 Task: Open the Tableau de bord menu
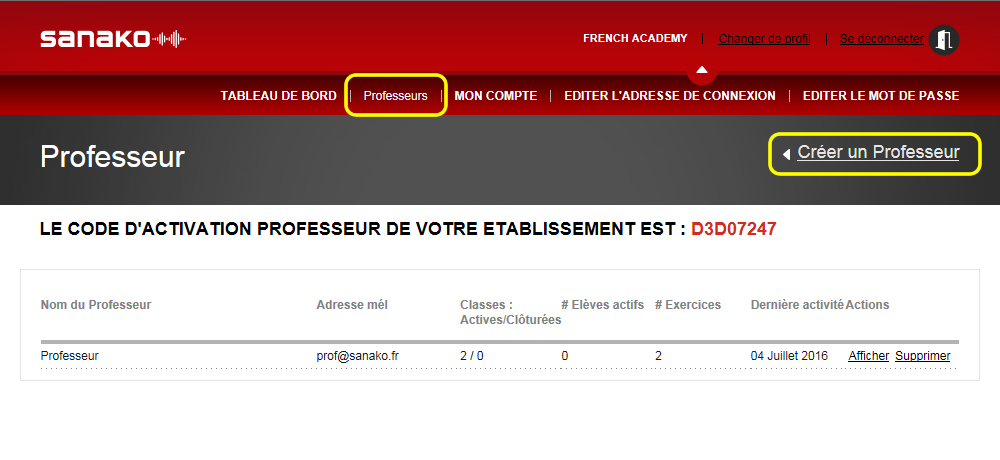(x=279, y=96)
